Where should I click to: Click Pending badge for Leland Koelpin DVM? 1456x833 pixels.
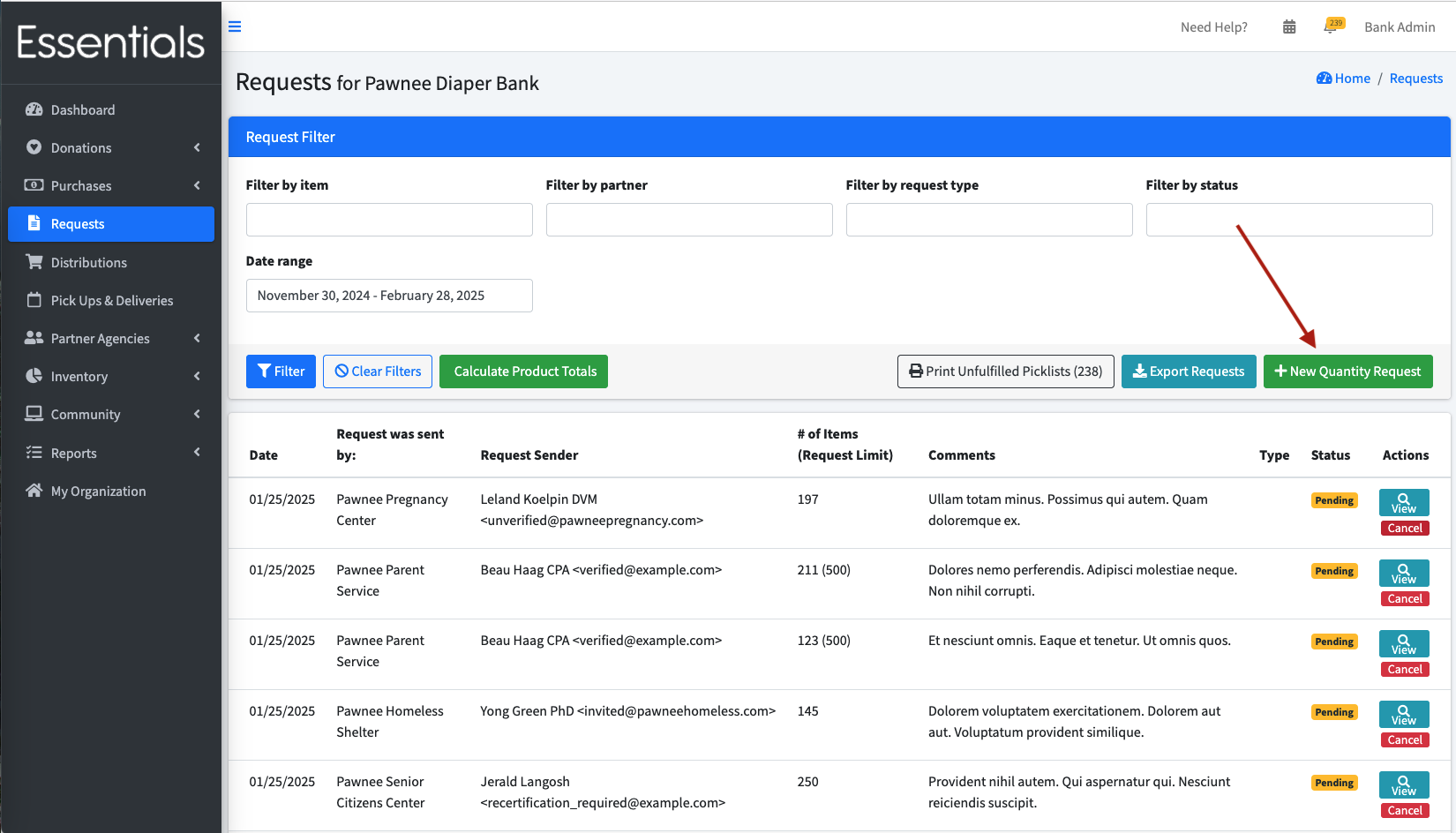coord(1334,500)
